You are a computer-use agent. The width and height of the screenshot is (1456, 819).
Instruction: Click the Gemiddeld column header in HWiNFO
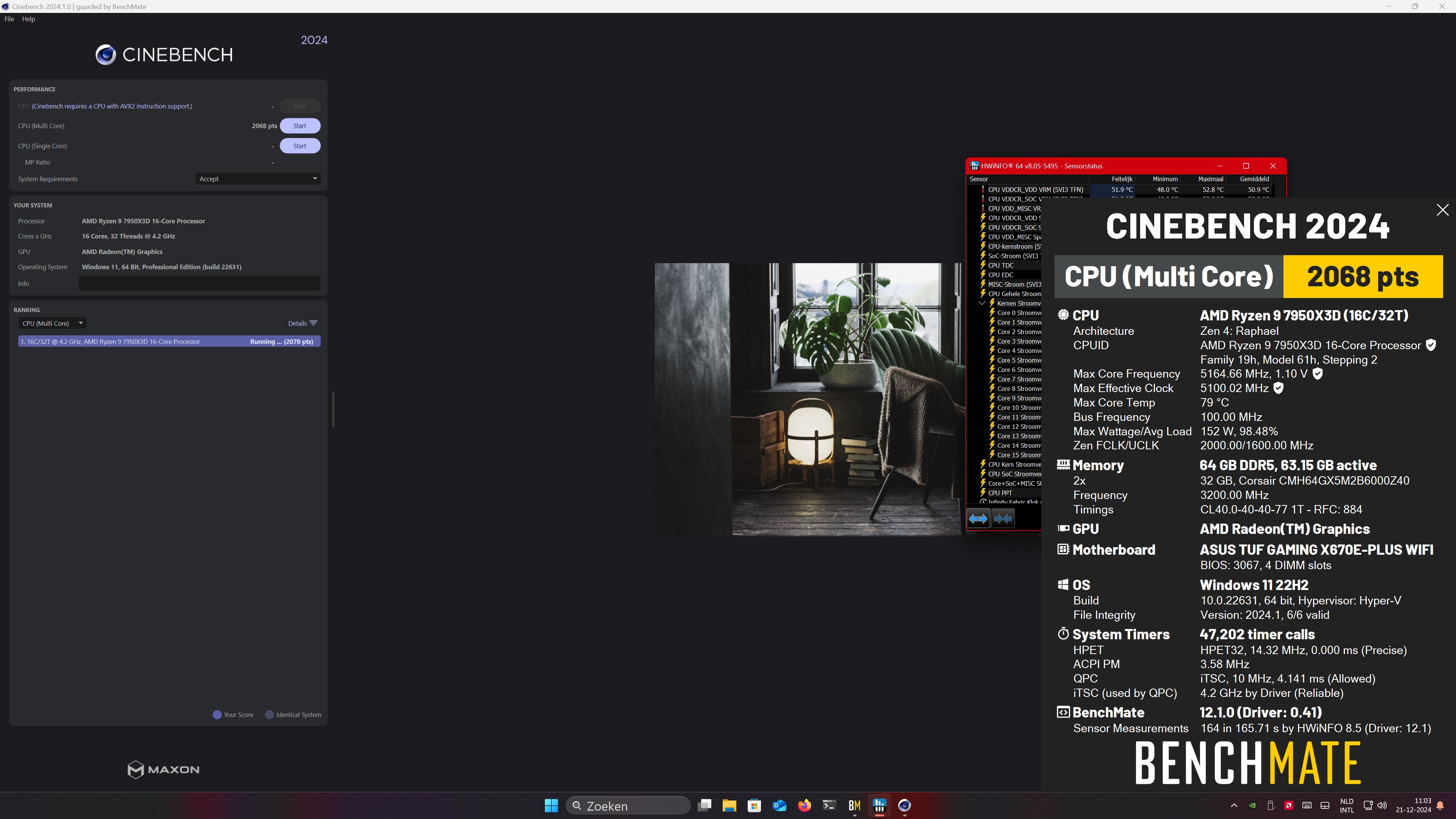click(x=1249, y=179)
